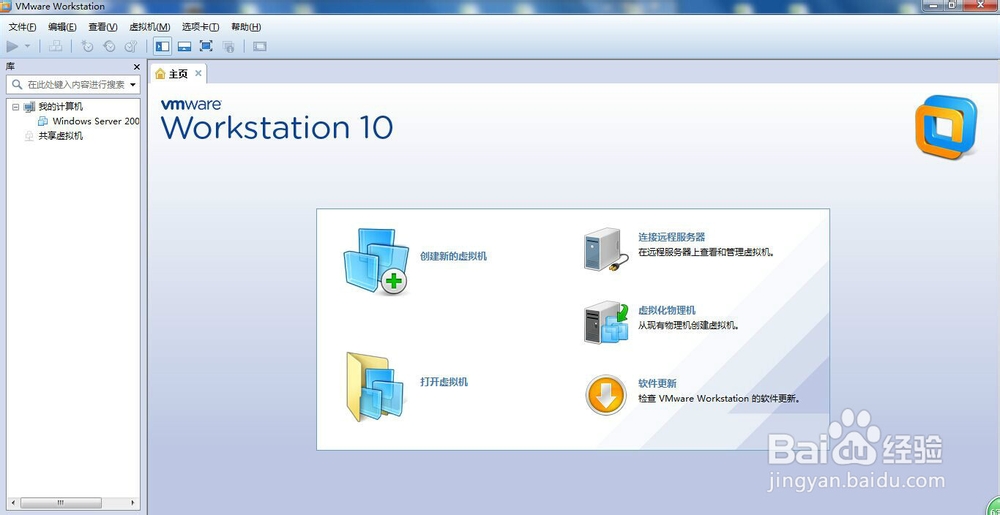Click the 虚拟化物理机 link
The height and width of the screenshot is (515, 1000).
pyautogui.click(x=667, y=310)
